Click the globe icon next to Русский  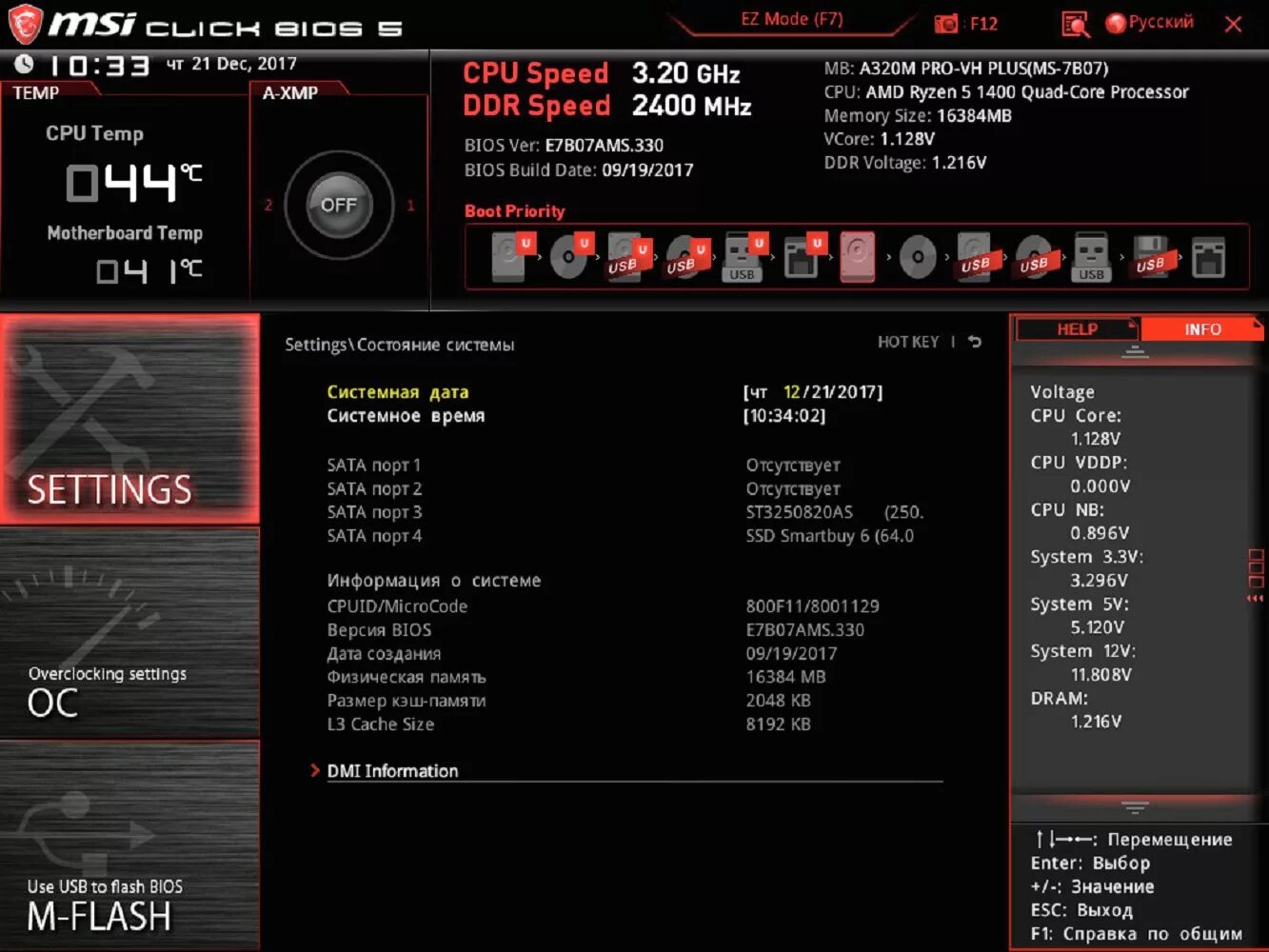point(1116,23)
